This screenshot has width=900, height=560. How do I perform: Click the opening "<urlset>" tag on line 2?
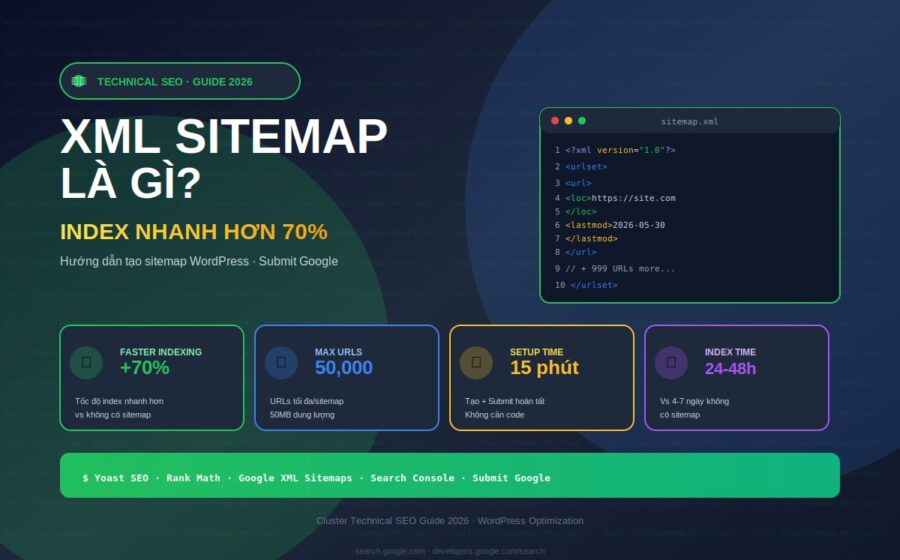click(x=586, y=167)
